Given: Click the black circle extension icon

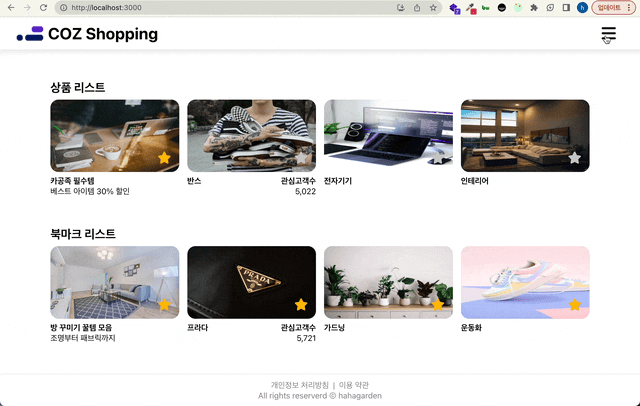Looking at the screenshot, I should [502, 7].
